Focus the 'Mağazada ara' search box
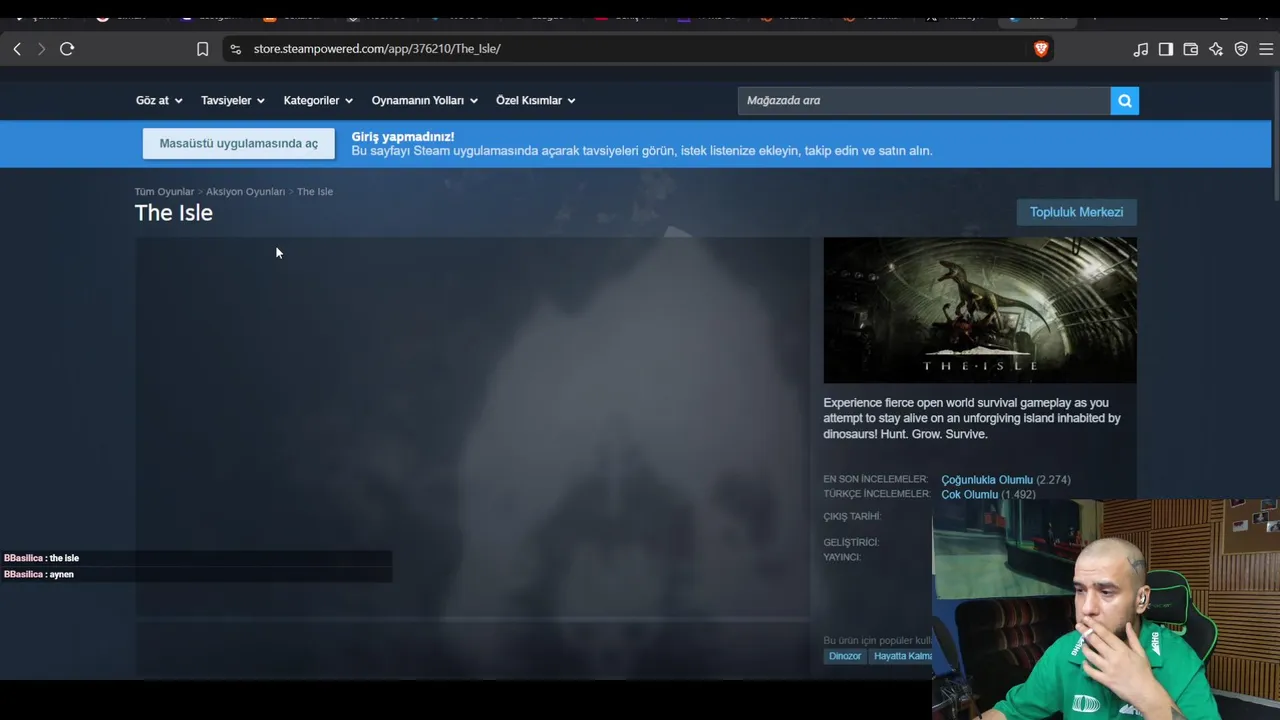The width and height of the screenshot is (1280, 720). 924,100
